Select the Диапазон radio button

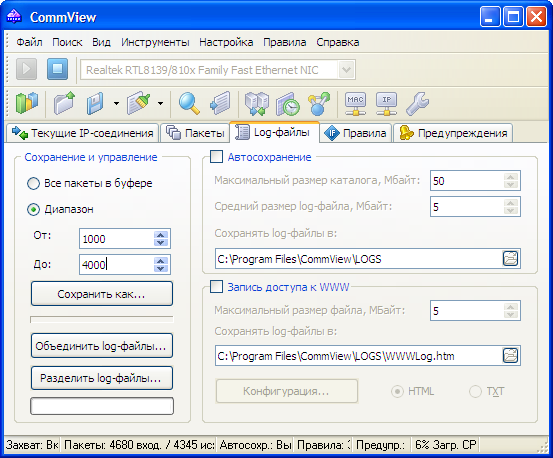(34, 209)
